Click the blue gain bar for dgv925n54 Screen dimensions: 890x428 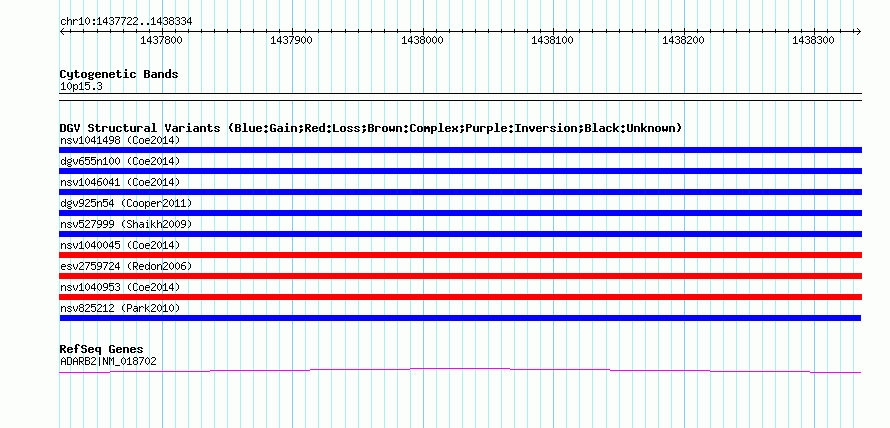pyautogui.click(x=460, y=213)
